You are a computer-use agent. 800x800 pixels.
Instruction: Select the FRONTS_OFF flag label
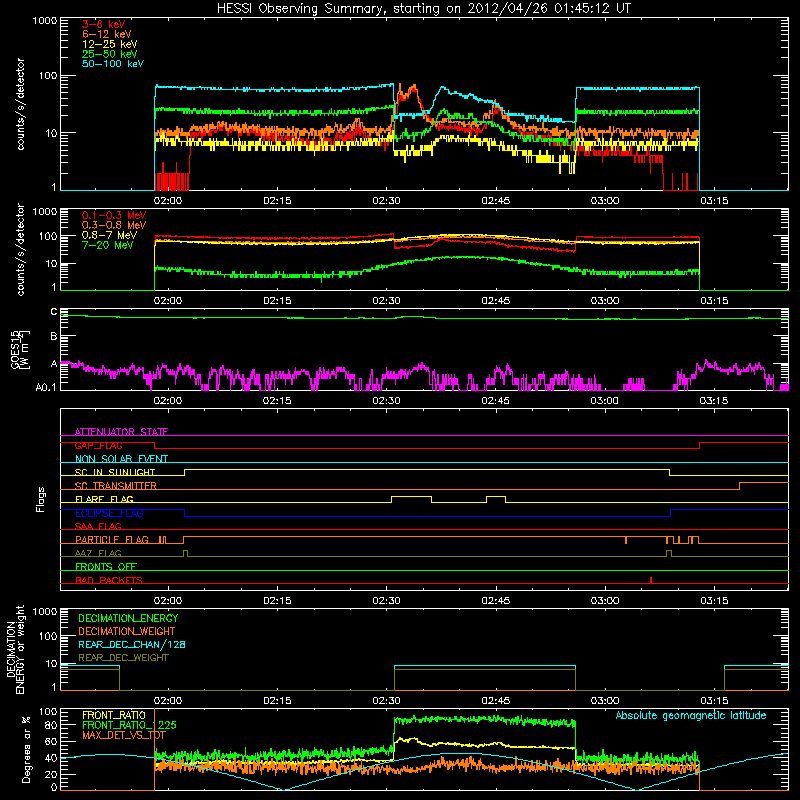(x=106, y=567)
